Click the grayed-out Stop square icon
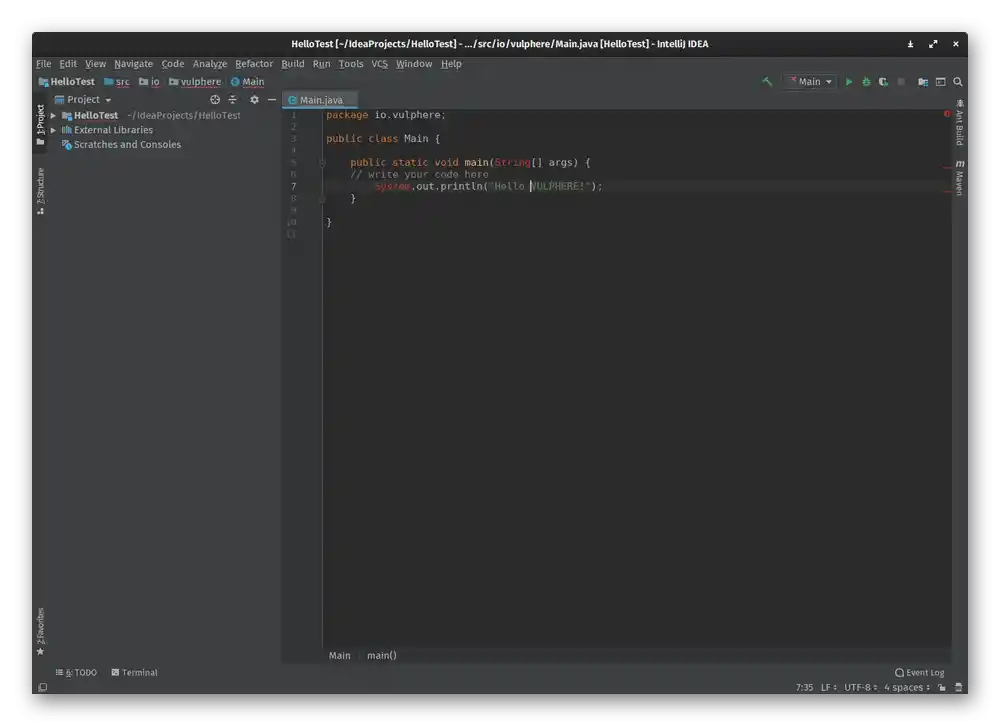This screenshot has width=1000, height=726. [x=901, y=82]
